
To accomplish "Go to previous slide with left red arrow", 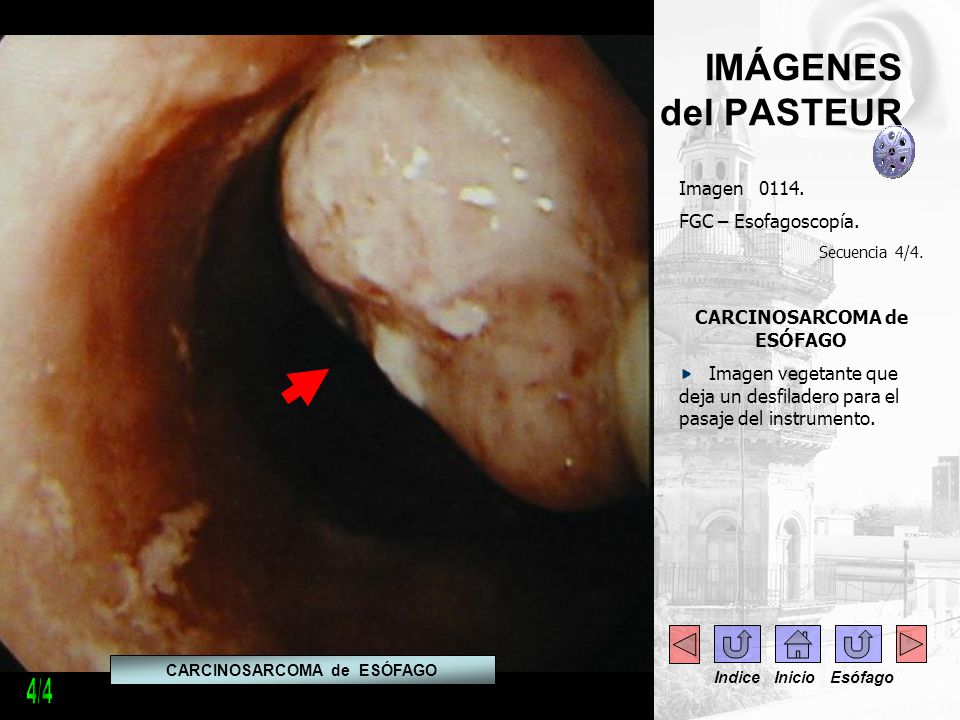I will (684, 644).
